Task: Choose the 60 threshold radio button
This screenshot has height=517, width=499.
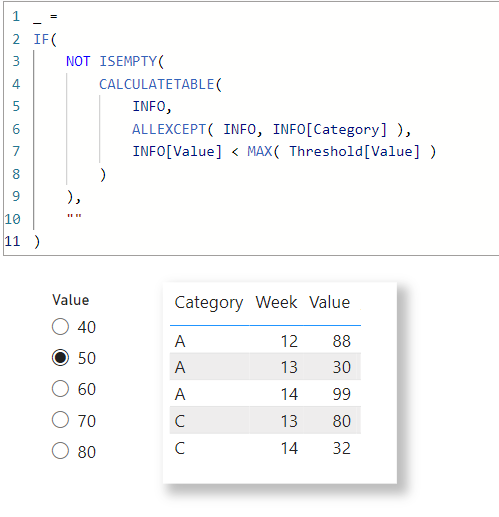Action: pos(60,389)
